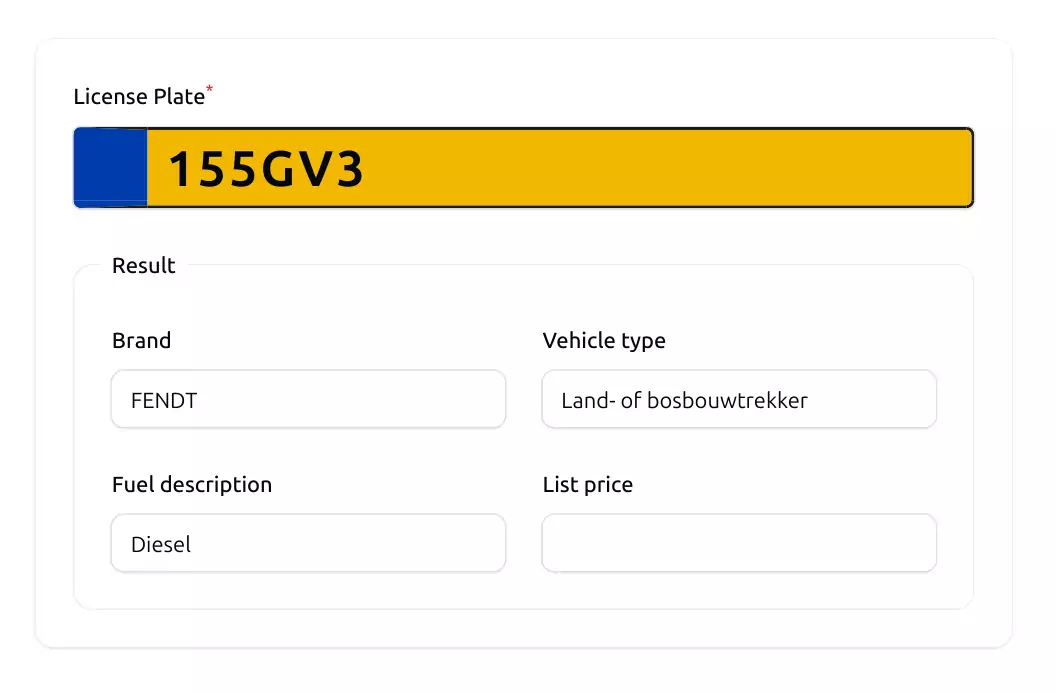
Task: Click the yellow License Plate input field
Action: (x=523, y=168)
